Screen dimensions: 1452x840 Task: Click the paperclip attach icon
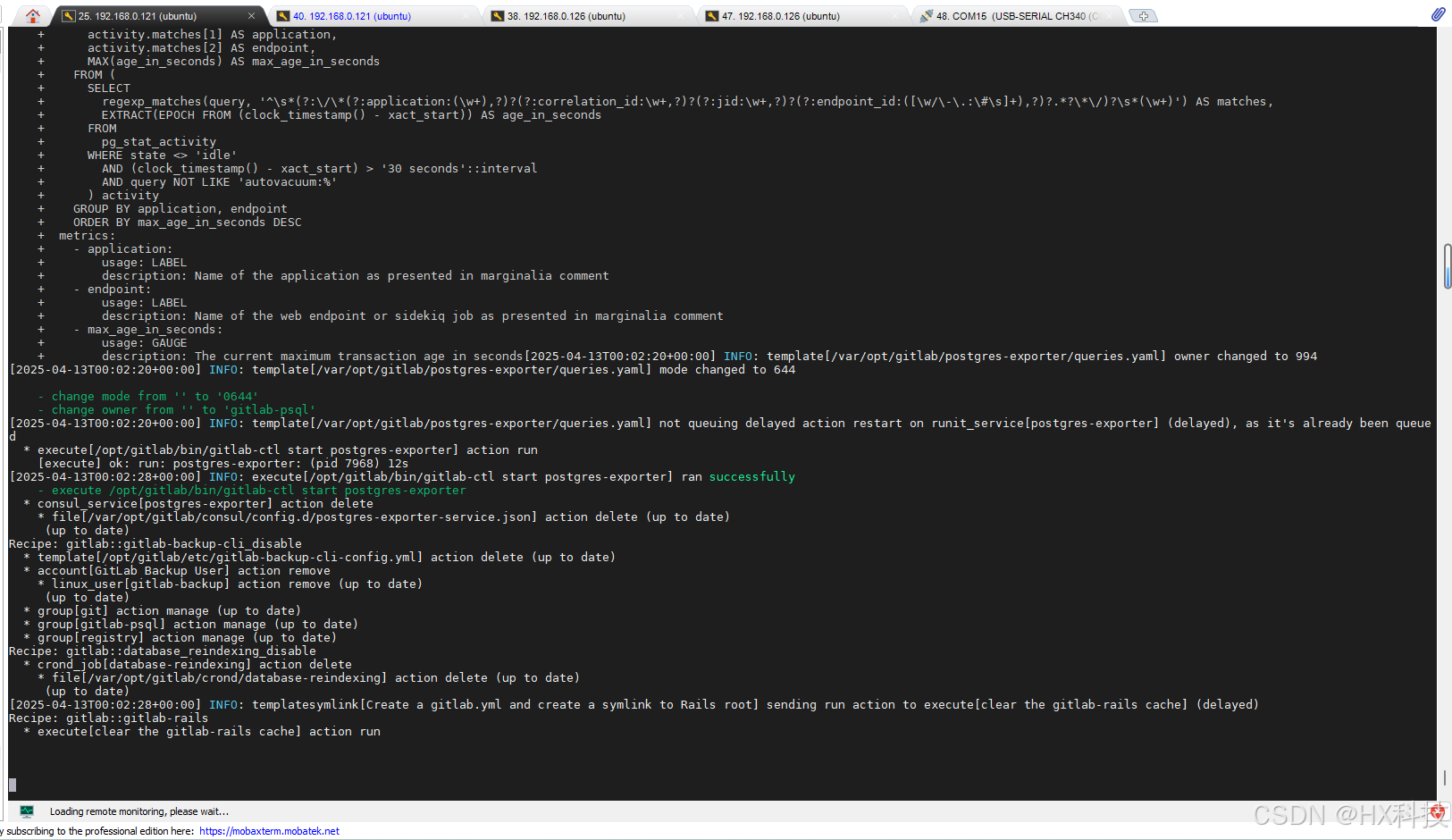click(x=1438, y=14)
